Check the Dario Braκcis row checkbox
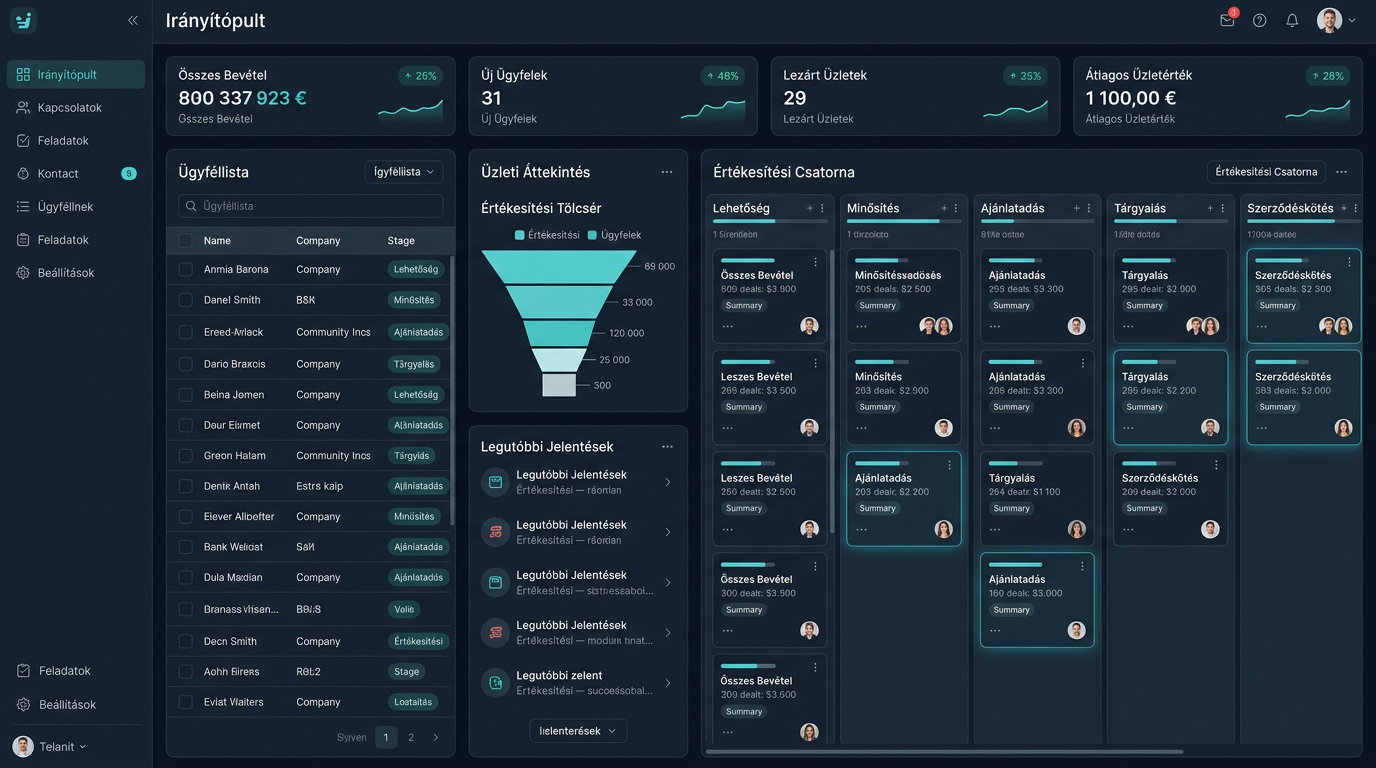 [x=185, y=364]
